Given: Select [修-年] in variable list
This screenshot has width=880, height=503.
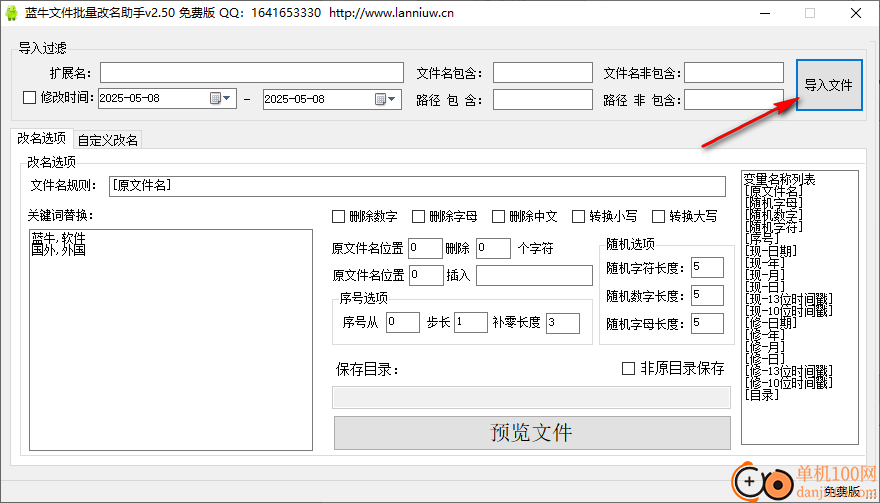Looking at the screenshot, I should pyautogui.click(x=764, y=335).
